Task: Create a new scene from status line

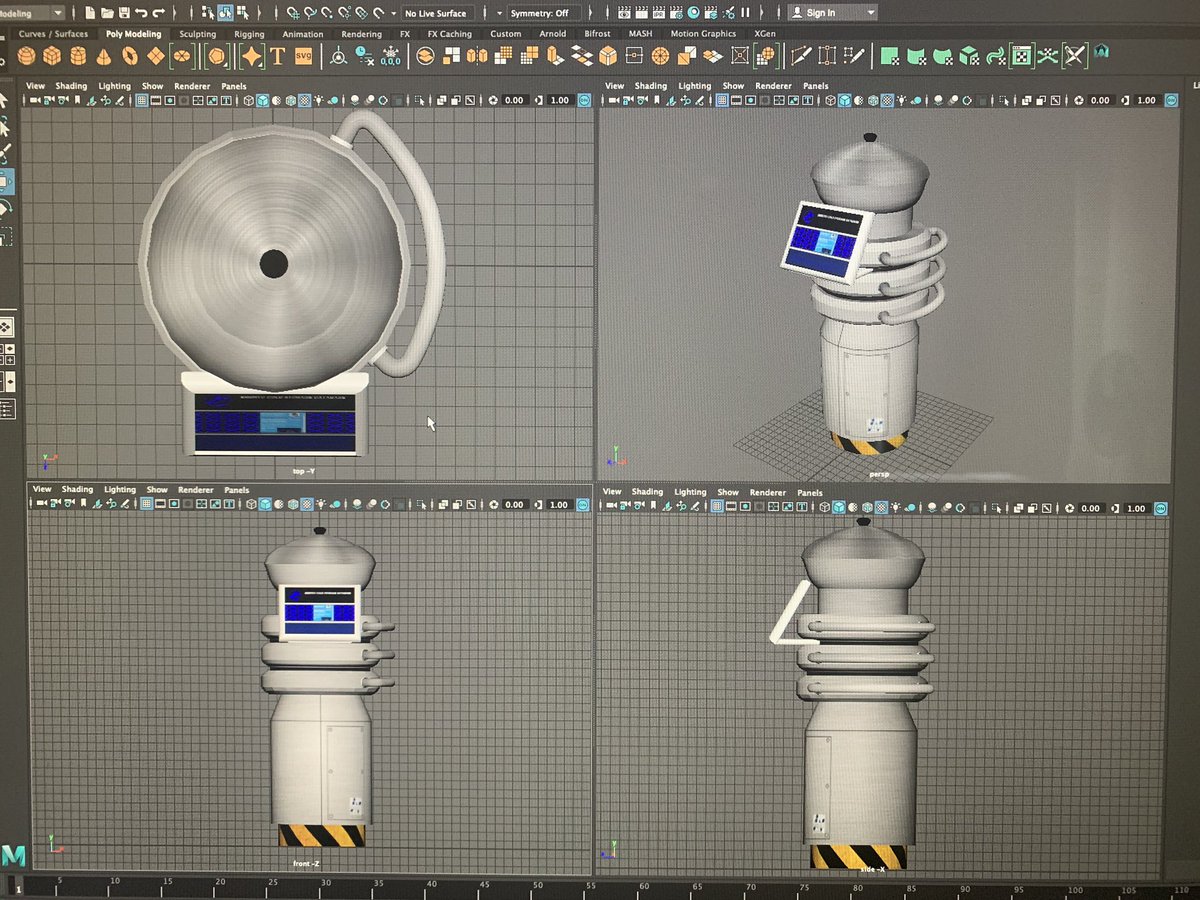Action: 88,13
